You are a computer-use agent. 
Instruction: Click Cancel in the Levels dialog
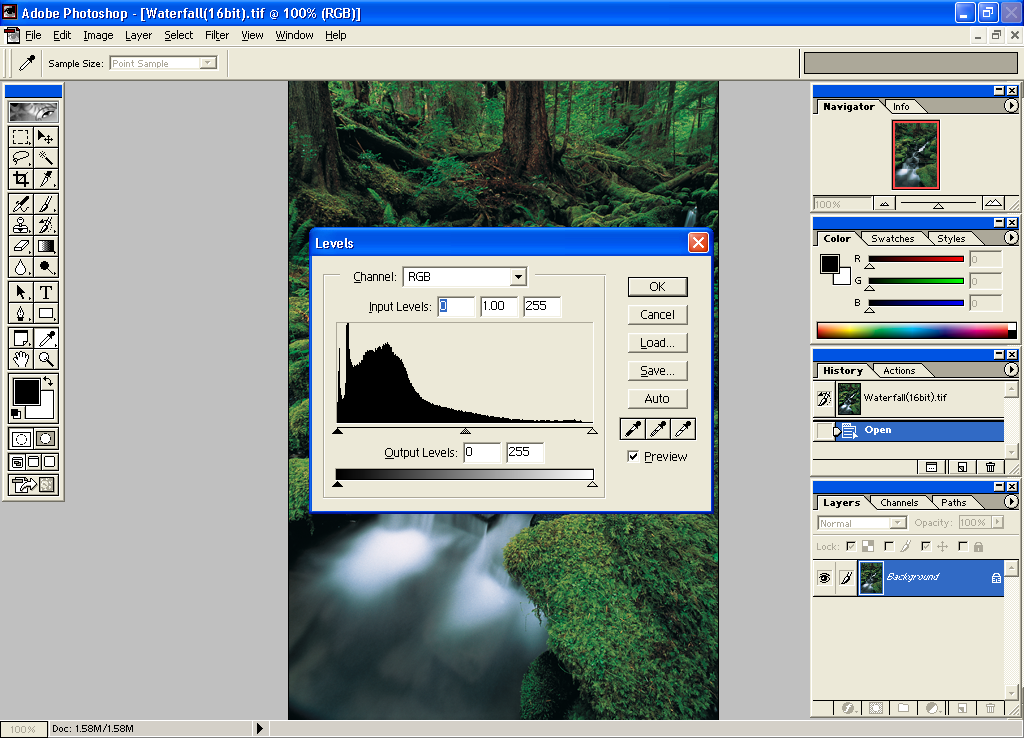click(657, 315)
